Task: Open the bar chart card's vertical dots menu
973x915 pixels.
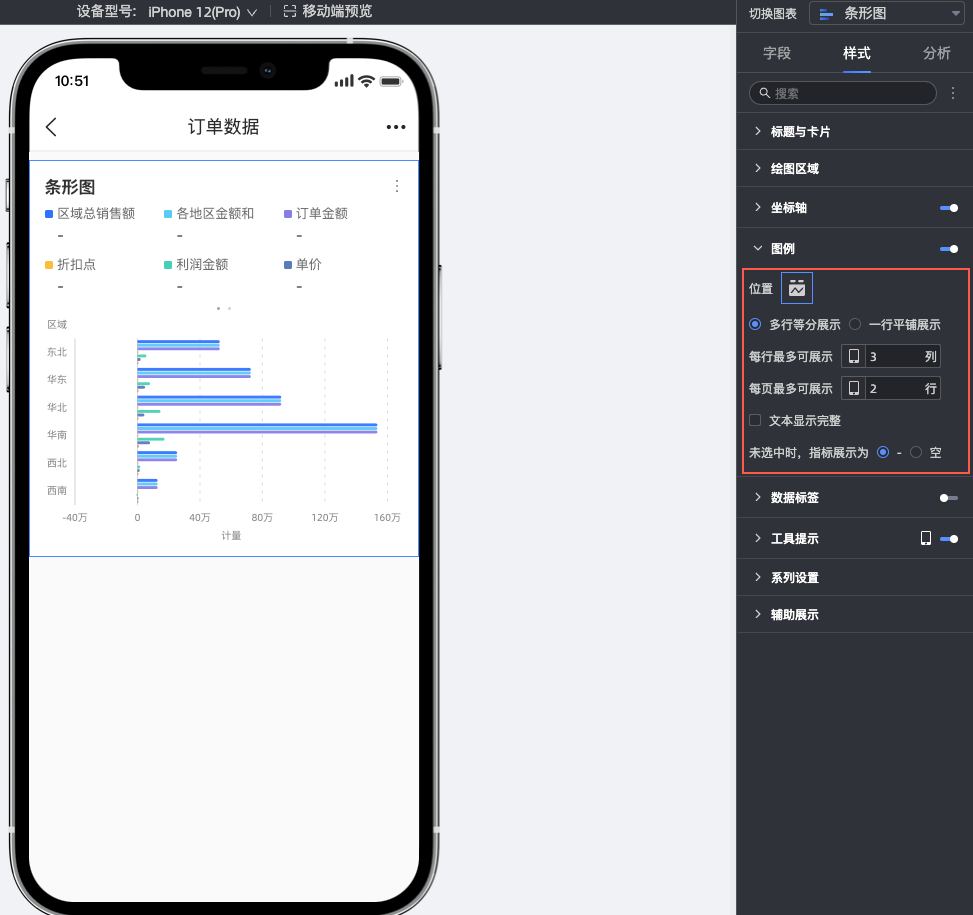Action: (x=397, y=186)
